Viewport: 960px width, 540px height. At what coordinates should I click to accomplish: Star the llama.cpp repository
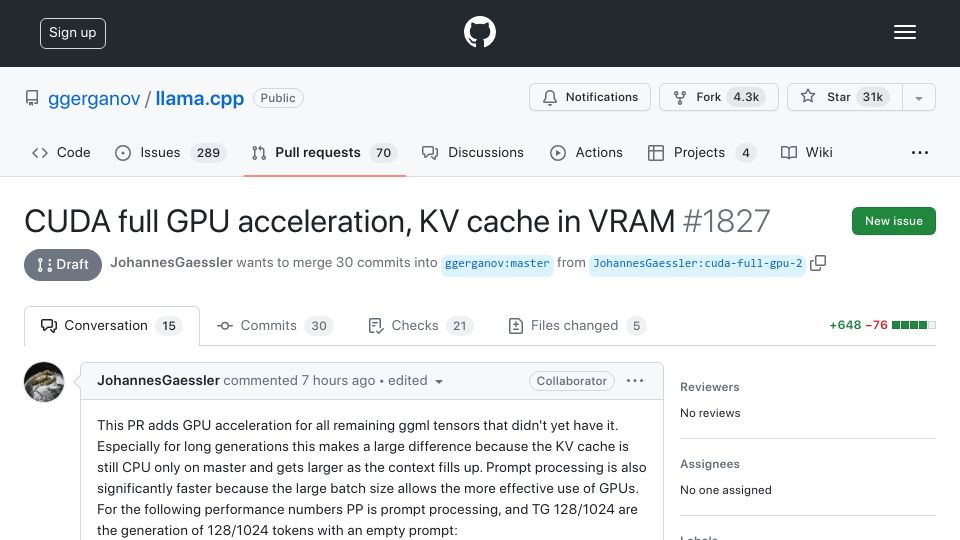coord(844,97)
